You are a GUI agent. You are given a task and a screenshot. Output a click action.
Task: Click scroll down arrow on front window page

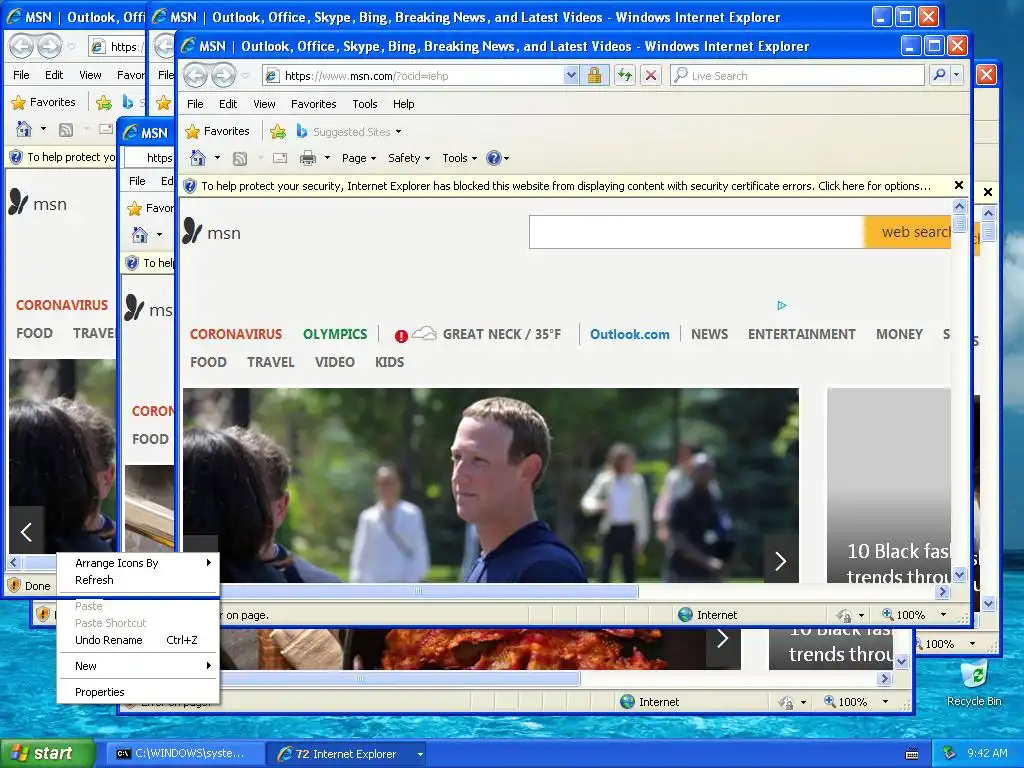(959, 575)
